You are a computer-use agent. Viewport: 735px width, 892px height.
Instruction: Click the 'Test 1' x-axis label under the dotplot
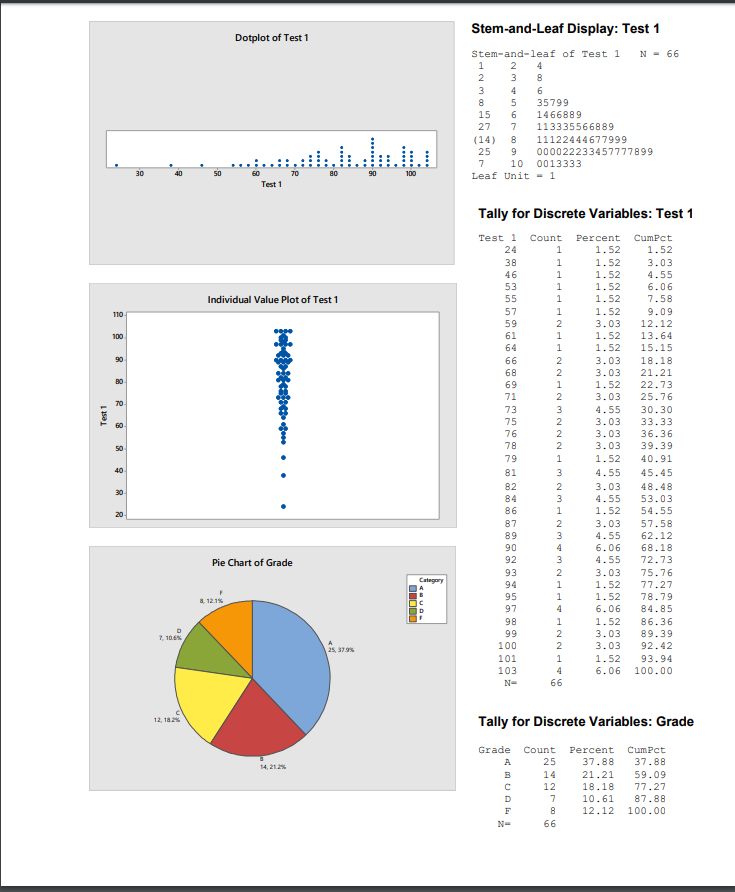pyautogui.click(x=271, y=184)
